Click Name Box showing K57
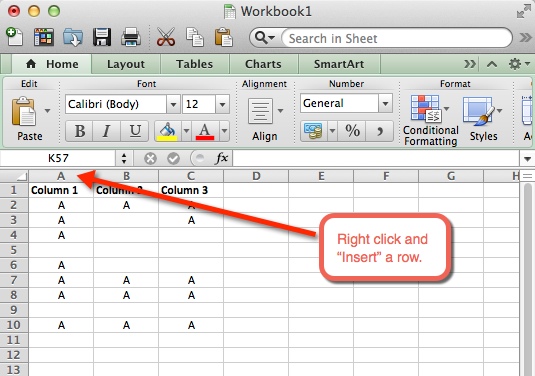Screen dimensions: 535x376 click(x=58, y=158)
